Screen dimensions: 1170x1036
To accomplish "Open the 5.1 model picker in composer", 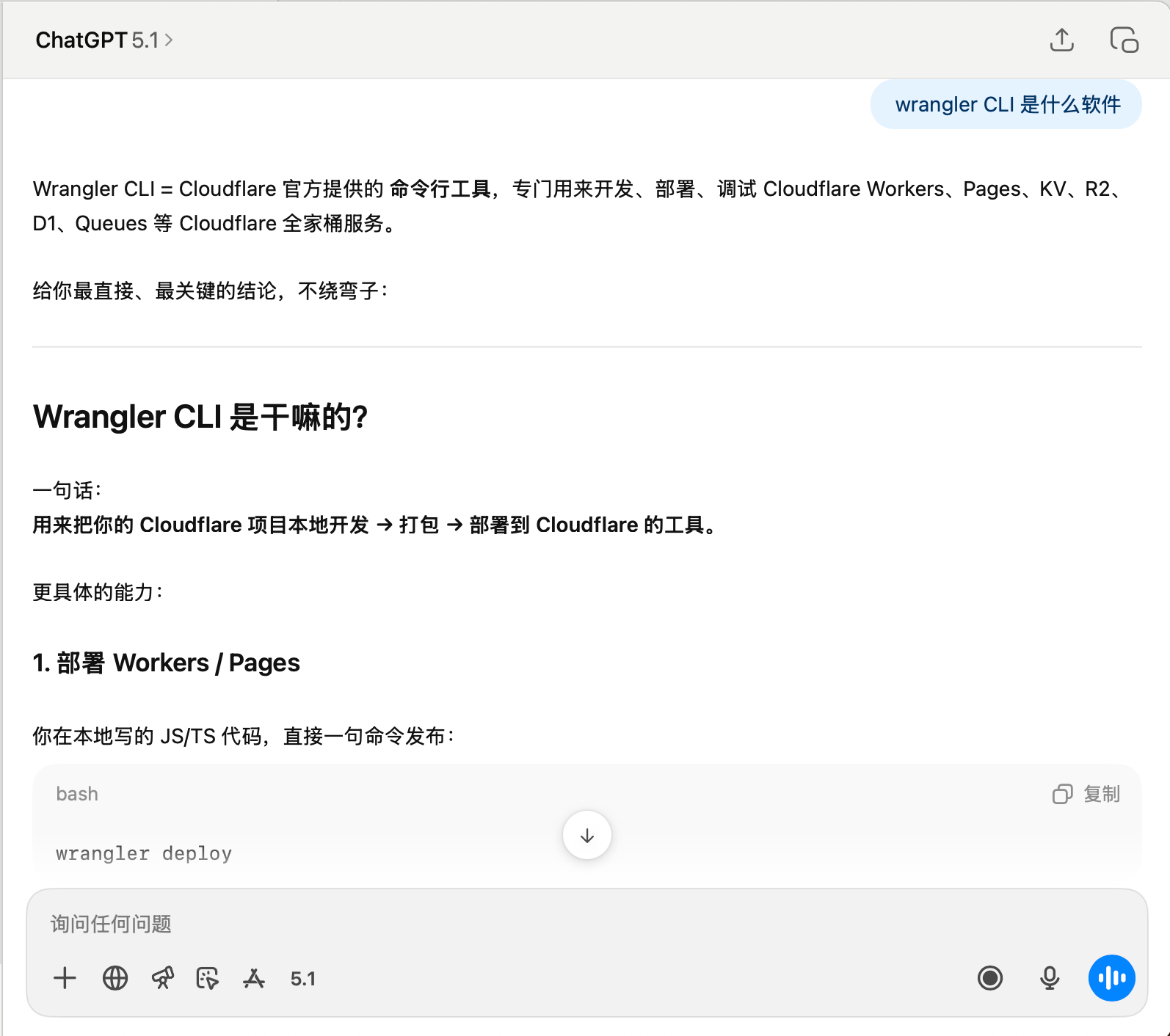I will tap(303, 979).
